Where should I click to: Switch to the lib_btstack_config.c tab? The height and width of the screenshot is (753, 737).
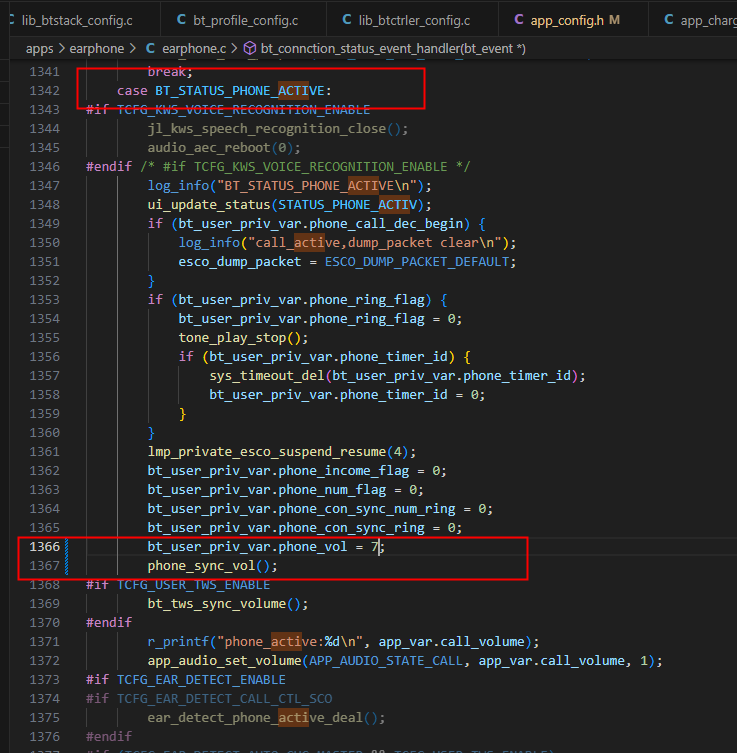[x=79, y=20]
